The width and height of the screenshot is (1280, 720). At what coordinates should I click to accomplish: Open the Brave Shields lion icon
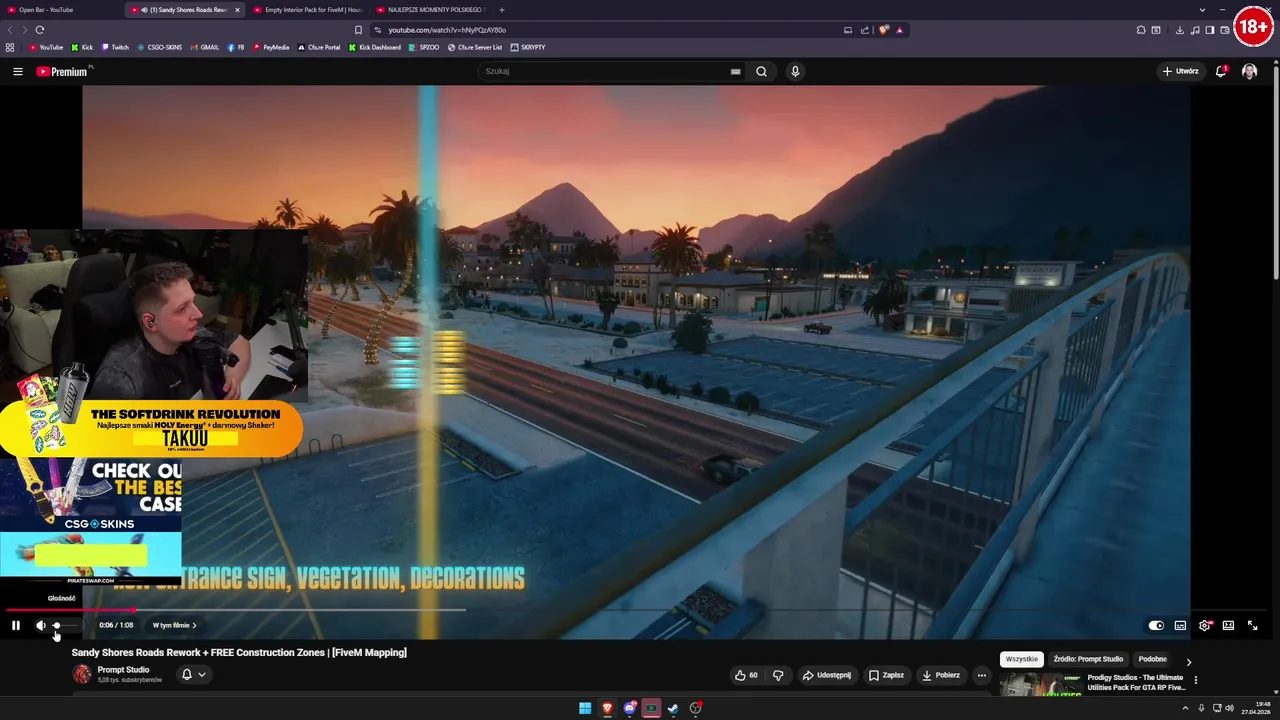point(884,30)
